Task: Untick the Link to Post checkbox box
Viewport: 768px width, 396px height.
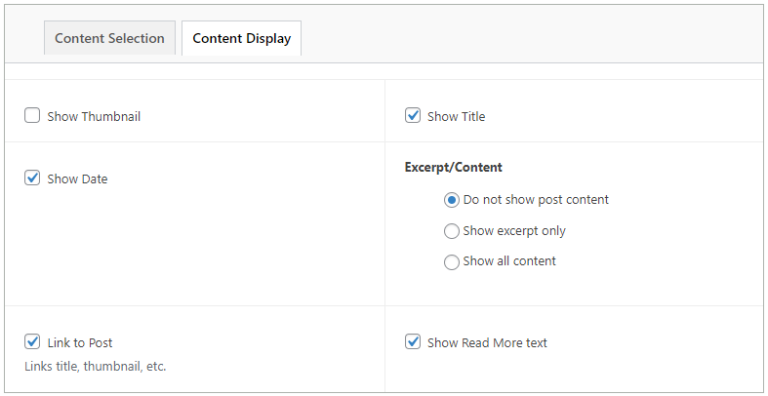Action: pyautogui.click(x=32, y=342)
